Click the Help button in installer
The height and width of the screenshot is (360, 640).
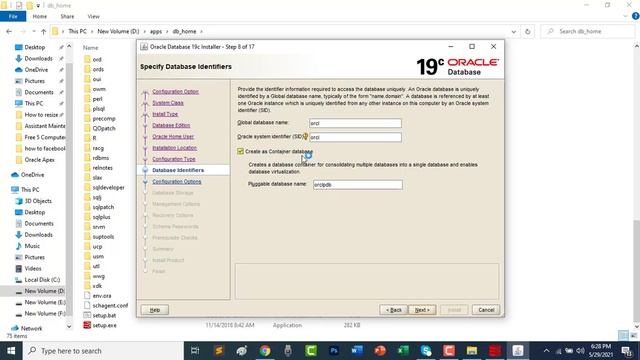155,310
